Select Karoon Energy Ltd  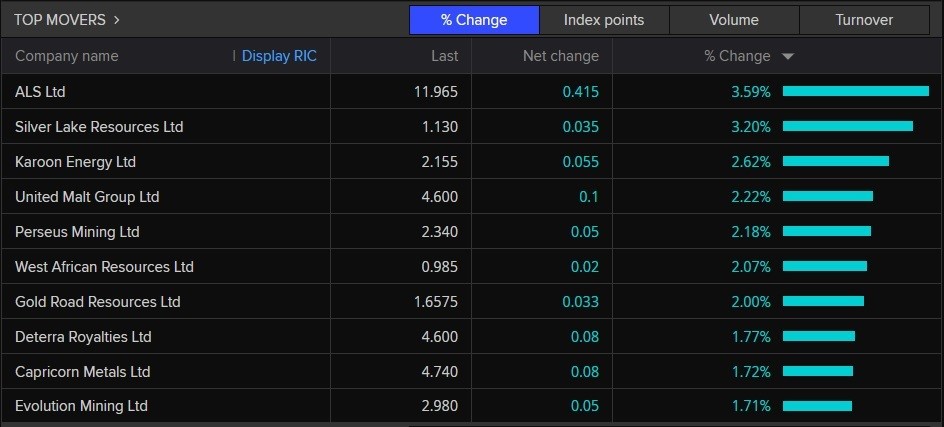(x=75, y=162)
